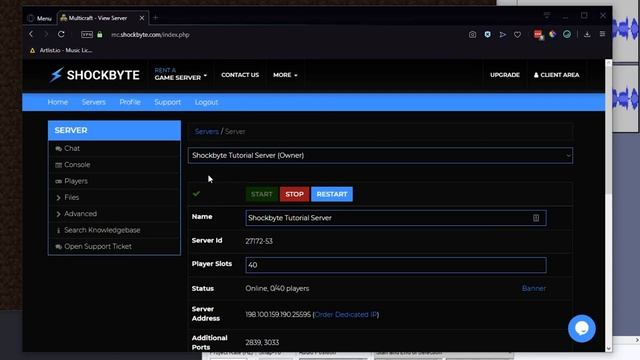Go to Home in the blue nav bar
This screenshot has height=360, width=640.
[x=58, y=102]
